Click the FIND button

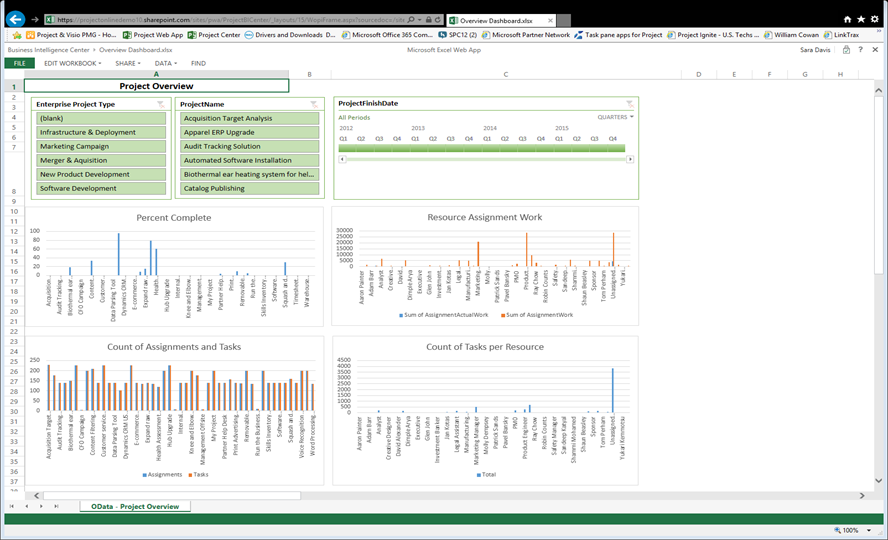click(198, 63)
